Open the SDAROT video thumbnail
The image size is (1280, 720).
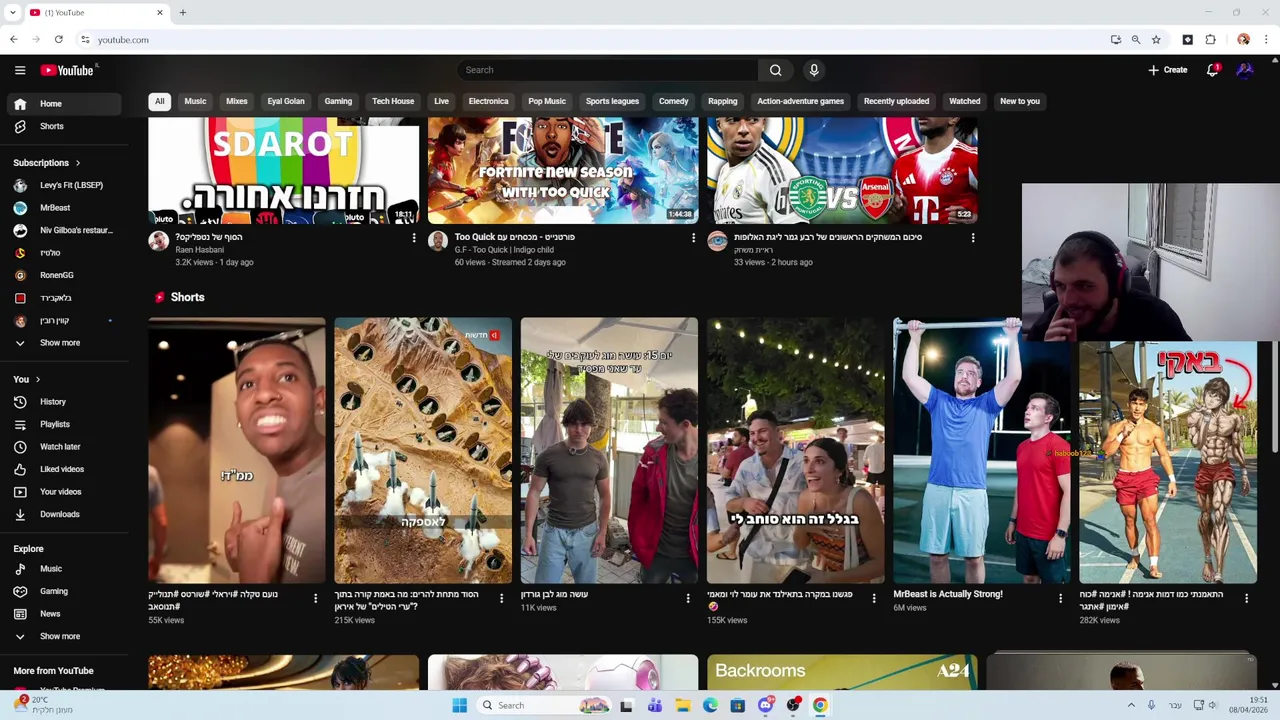pyautogui.click(x=283, y=170)
